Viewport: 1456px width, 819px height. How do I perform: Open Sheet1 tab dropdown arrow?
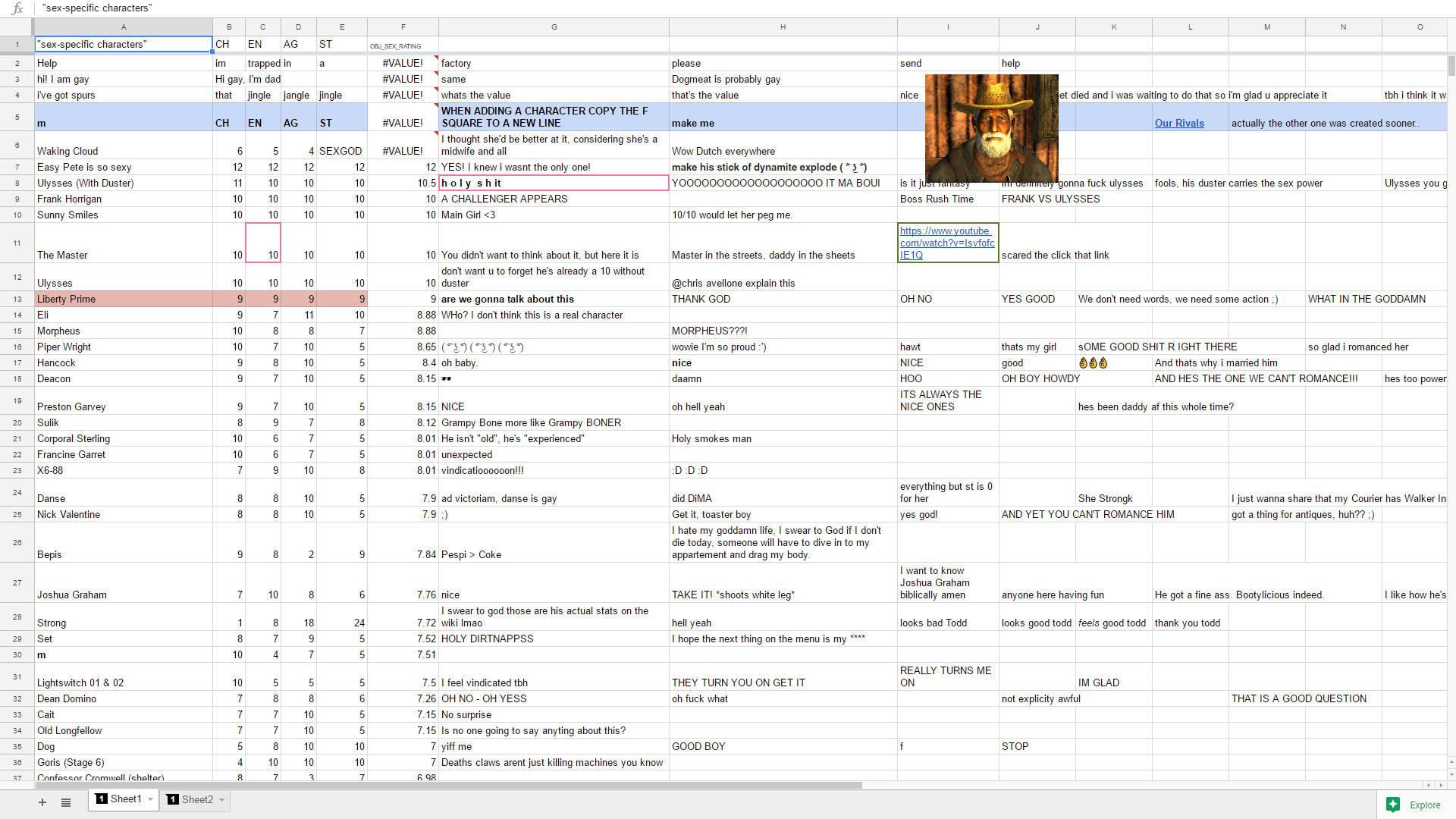[x=150, y=799]
